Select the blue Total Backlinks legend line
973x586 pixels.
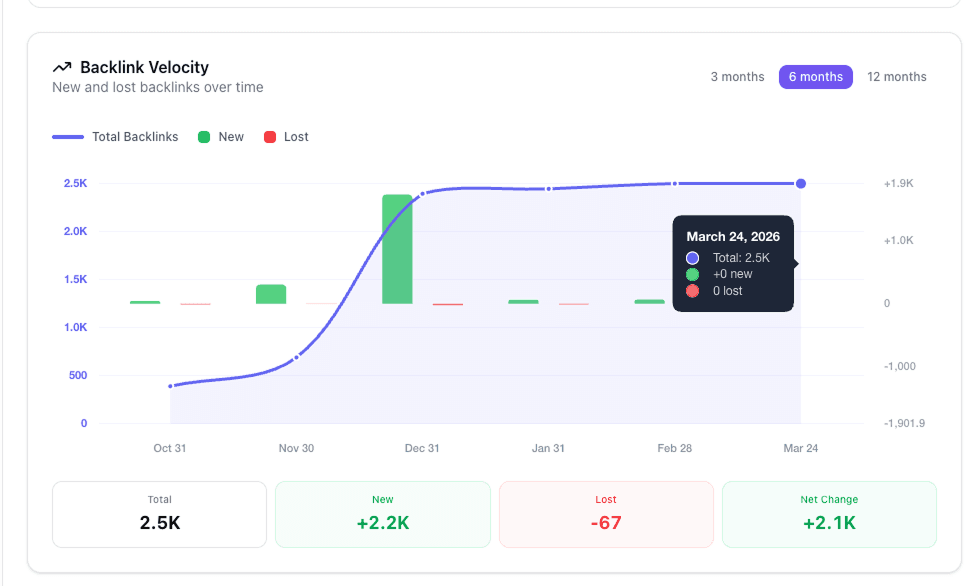pos(68,137)
